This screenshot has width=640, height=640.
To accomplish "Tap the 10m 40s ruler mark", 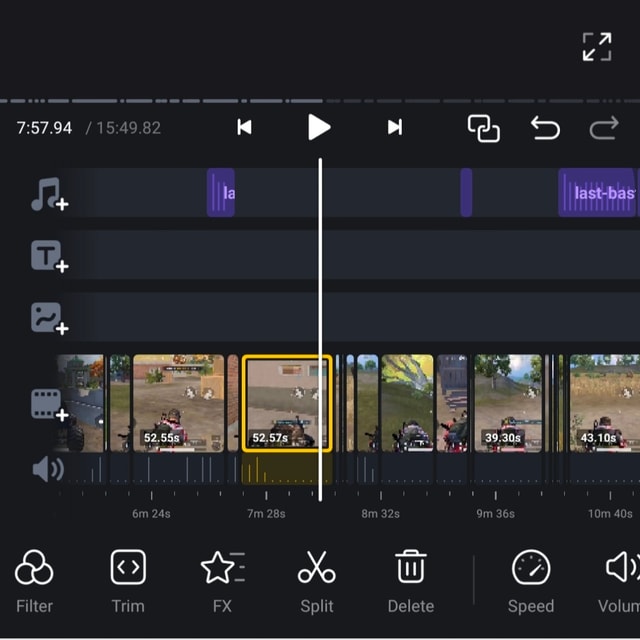I will point(610,513).
